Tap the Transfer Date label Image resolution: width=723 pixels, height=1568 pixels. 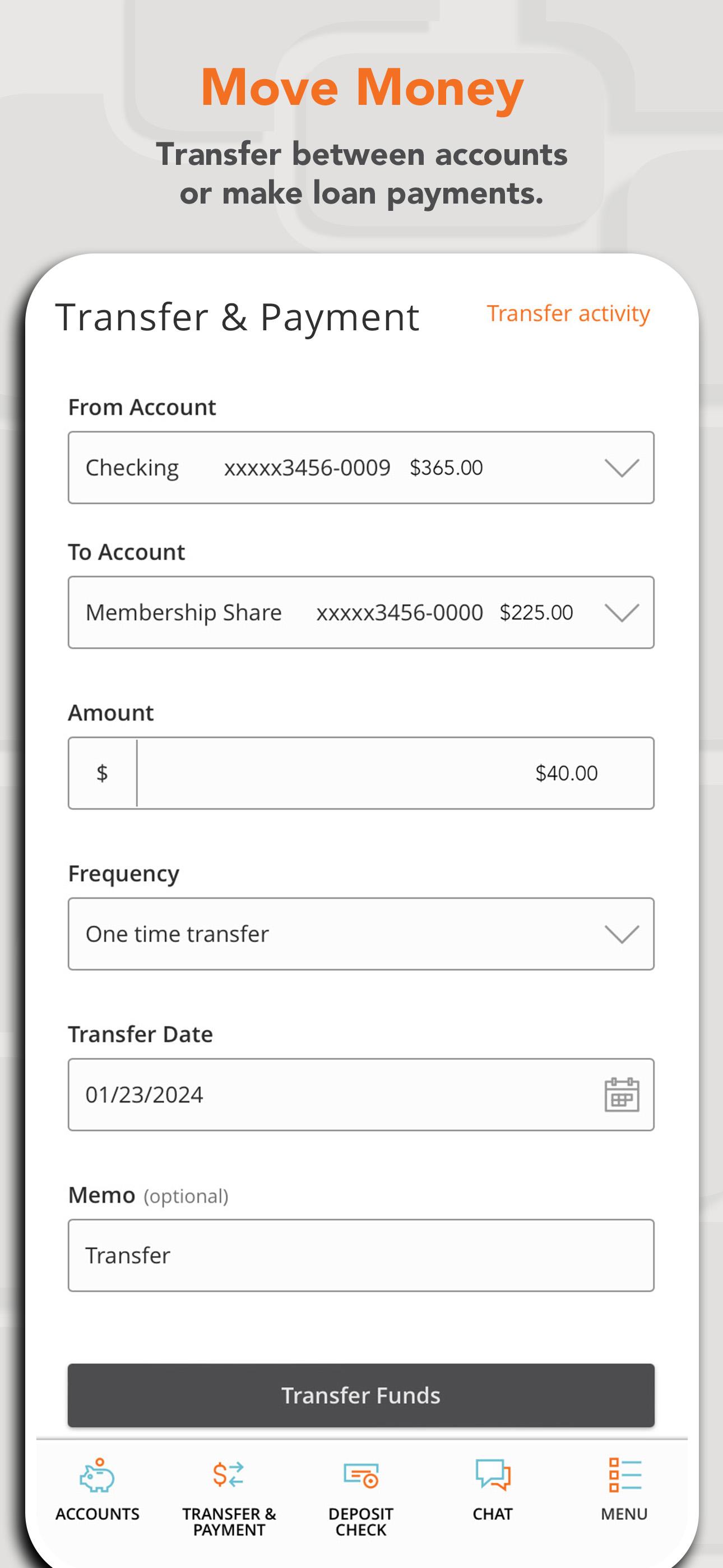pyautogui.click(x=141, y=1034)
